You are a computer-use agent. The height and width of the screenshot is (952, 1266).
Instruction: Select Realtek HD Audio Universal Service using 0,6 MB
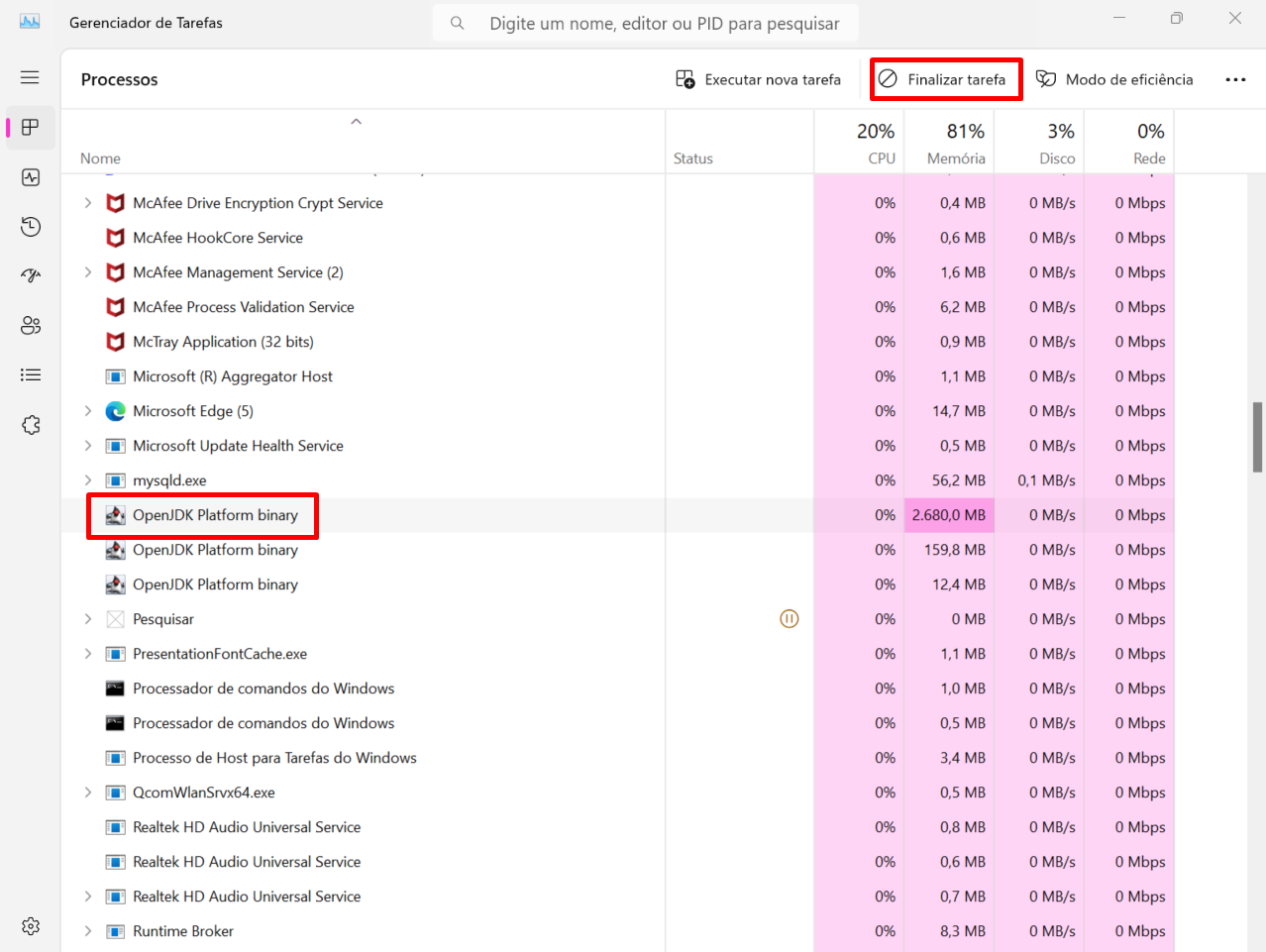618,862
